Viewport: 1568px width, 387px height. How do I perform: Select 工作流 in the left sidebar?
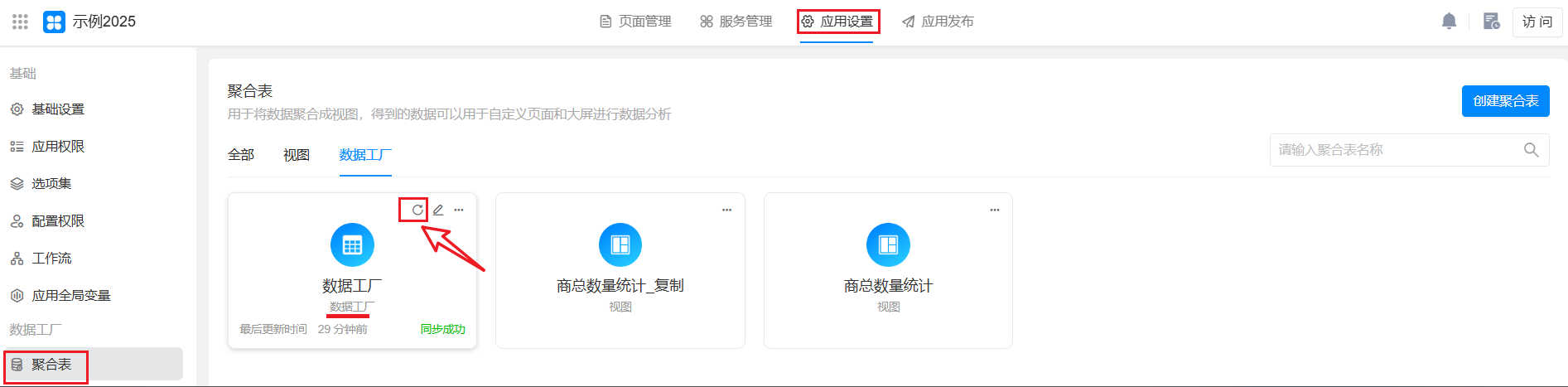[x=51, y=259]
